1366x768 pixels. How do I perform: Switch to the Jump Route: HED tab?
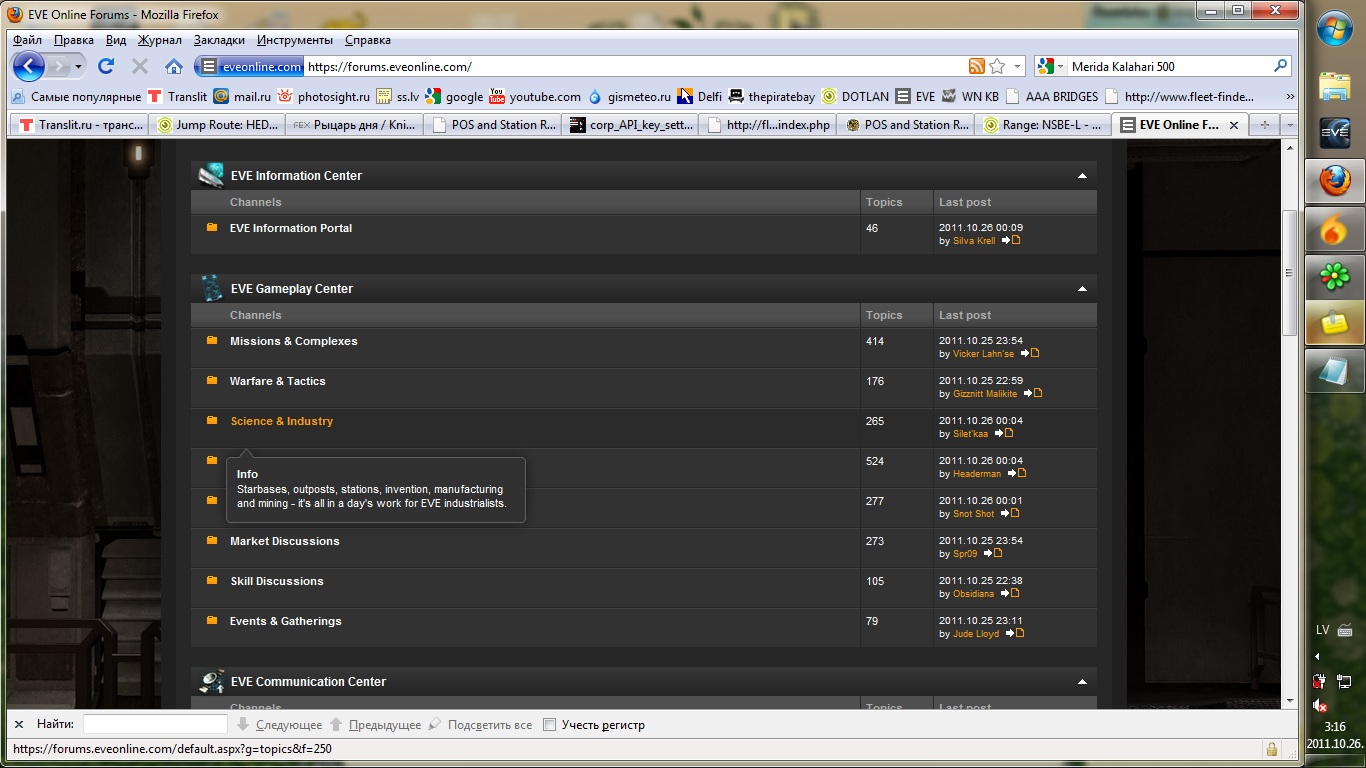(x=217, y=125)
